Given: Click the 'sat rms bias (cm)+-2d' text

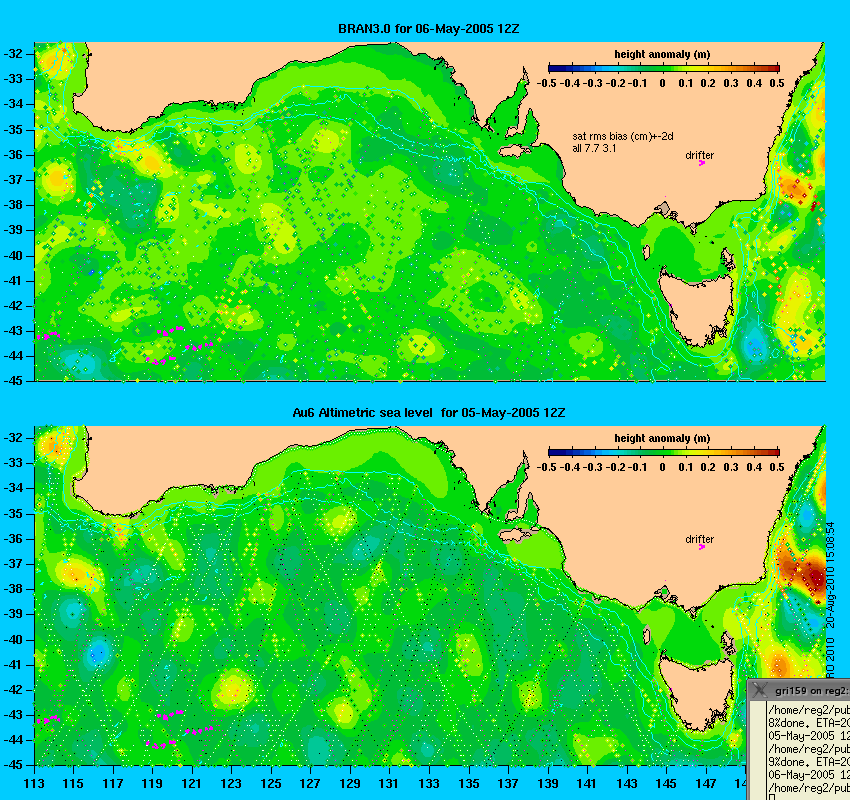Looking at the screenshot, I should pyautogui.click(x=623, y=137).
